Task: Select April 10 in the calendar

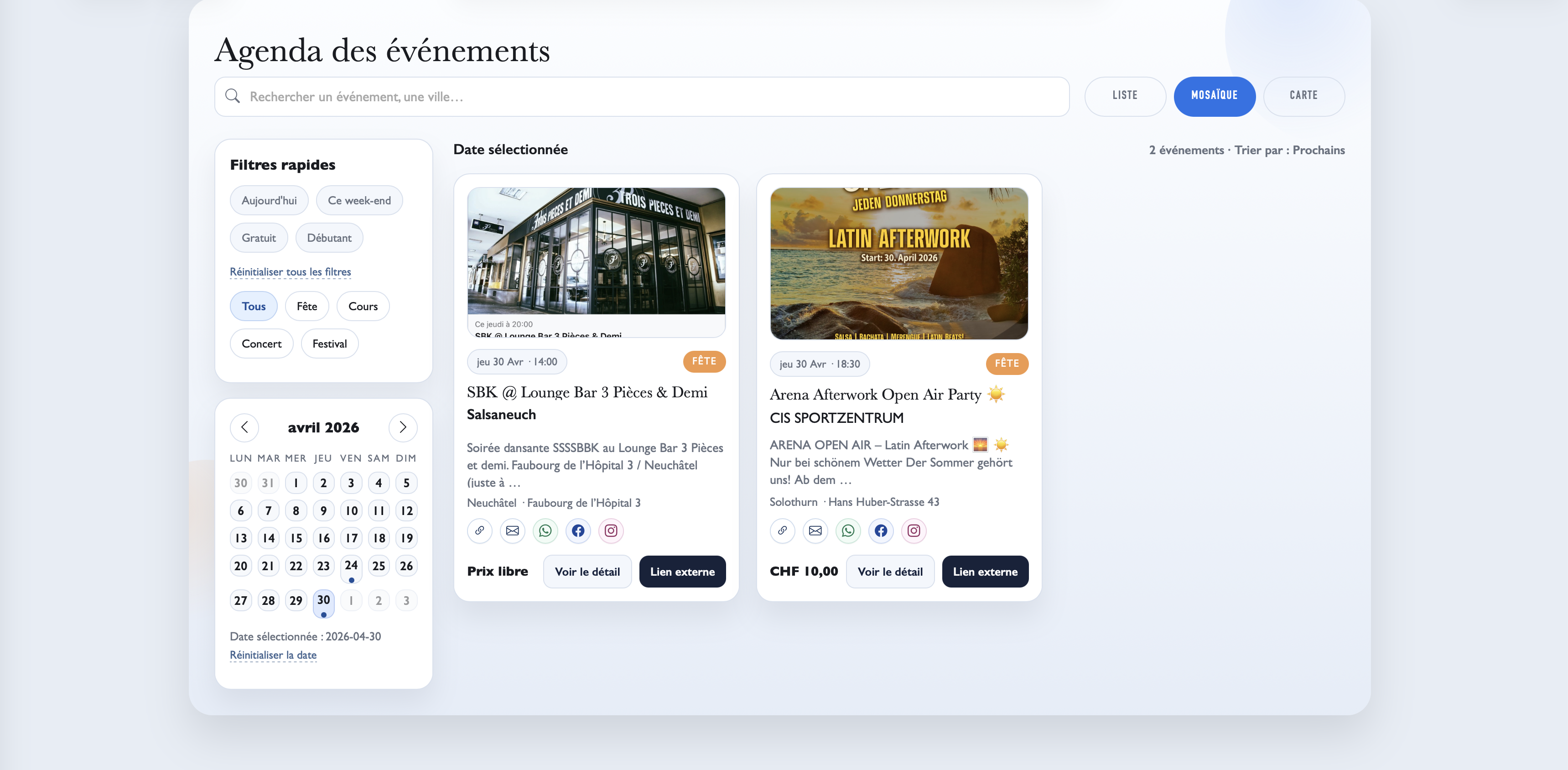Action: coord(351,511)
